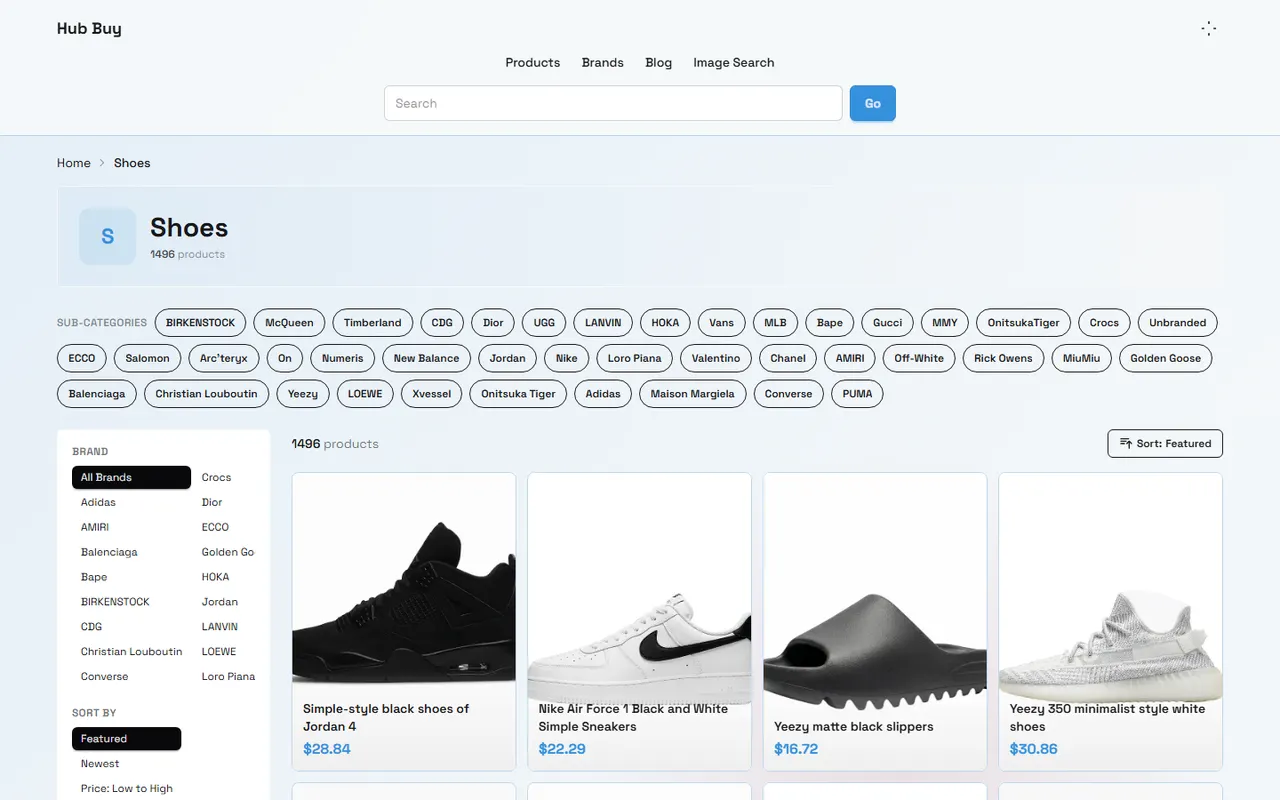This screenshot has height=800, width=1280.
Task: Open the Products menu item
Action: point(532,62)
